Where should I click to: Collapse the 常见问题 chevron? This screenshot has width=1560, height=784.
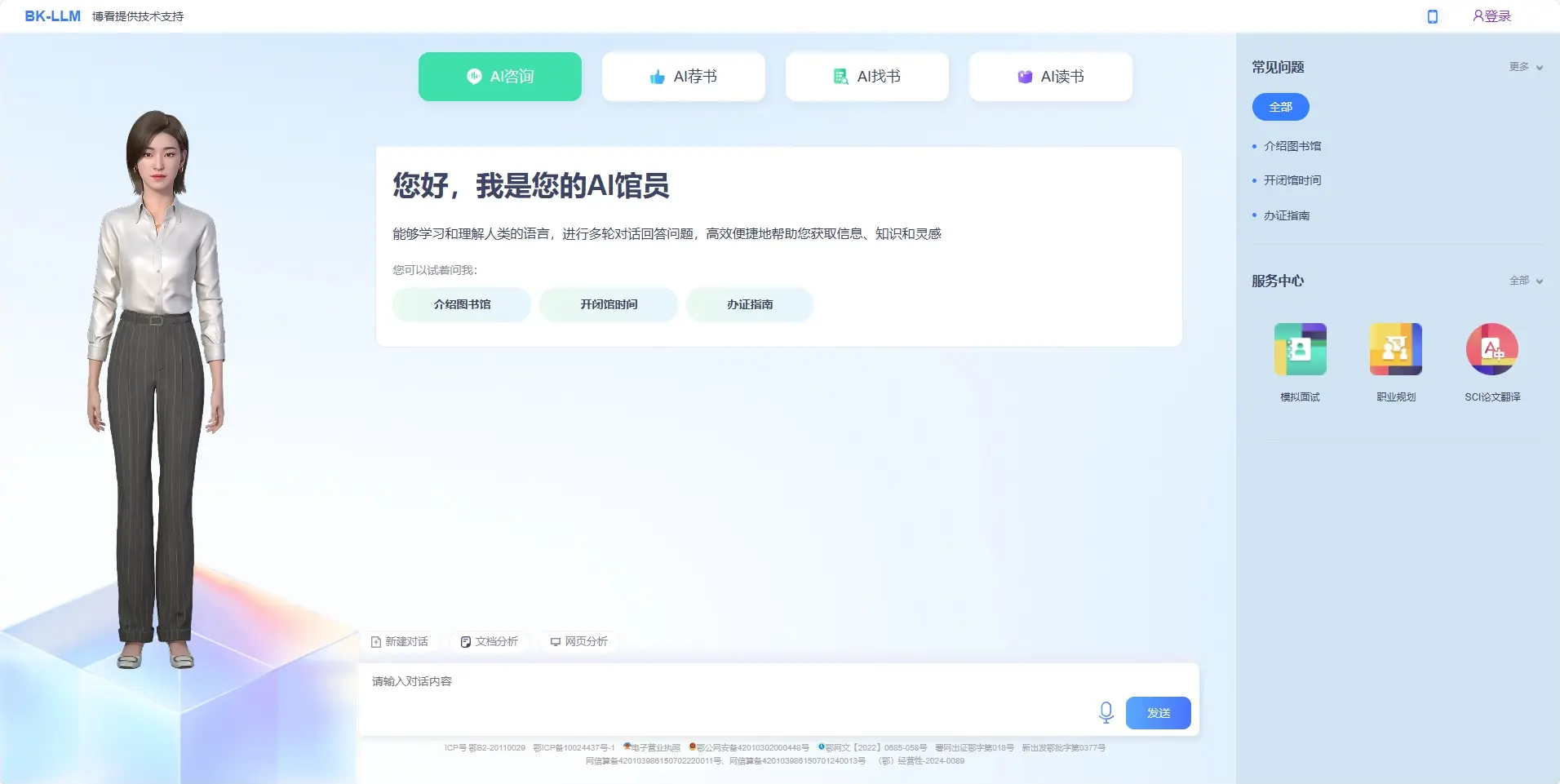pos(1538,68)
